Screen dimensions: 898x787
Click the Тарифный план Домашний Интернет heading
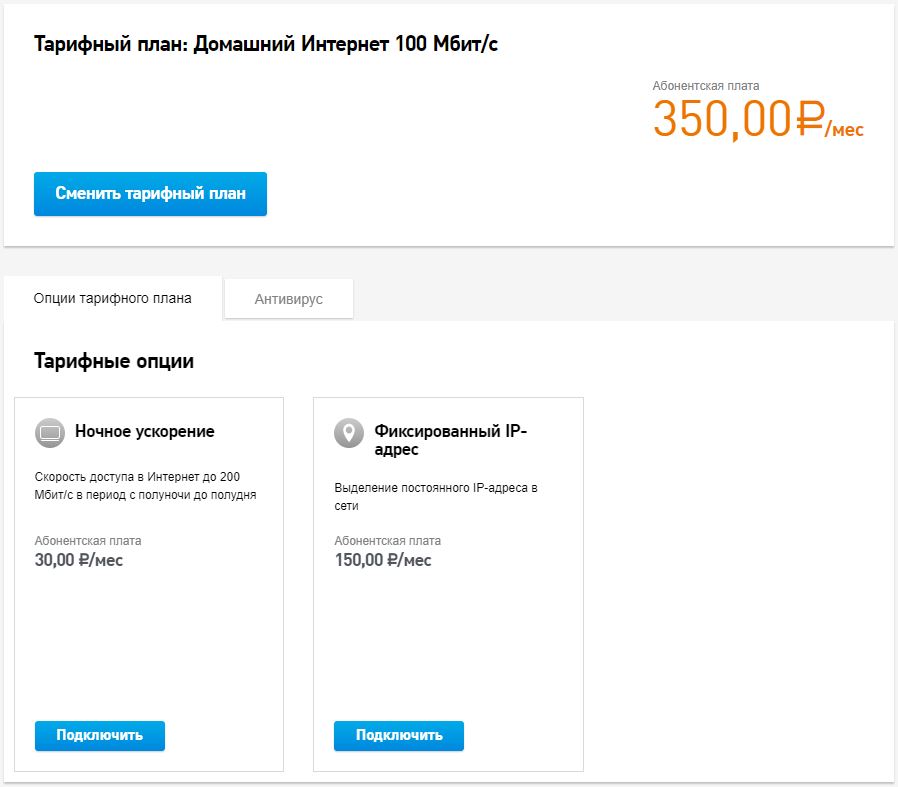click(x=266, y=44)
